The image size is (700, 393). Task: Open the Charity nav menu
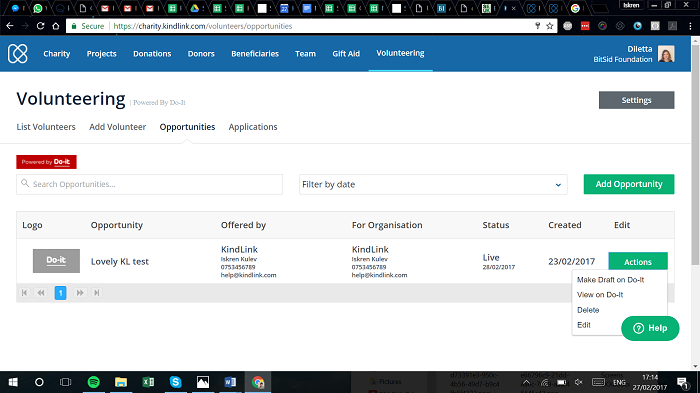57,54
